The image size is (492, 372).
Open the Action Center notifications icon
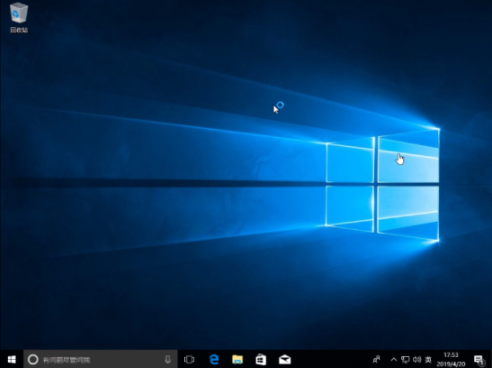(479, 360)
